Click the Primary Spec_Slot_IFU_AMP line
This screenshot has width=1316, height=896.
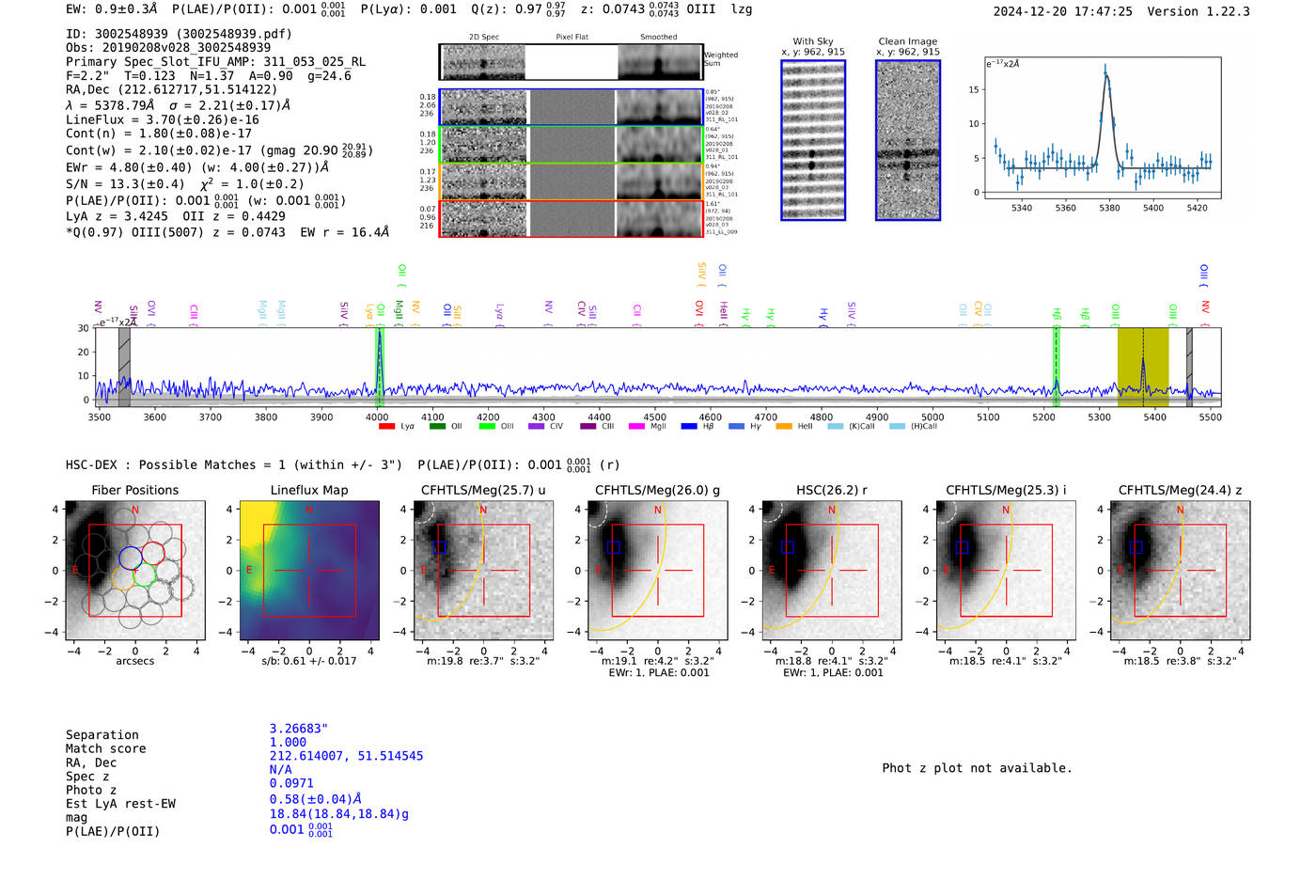tap(215, 62)
